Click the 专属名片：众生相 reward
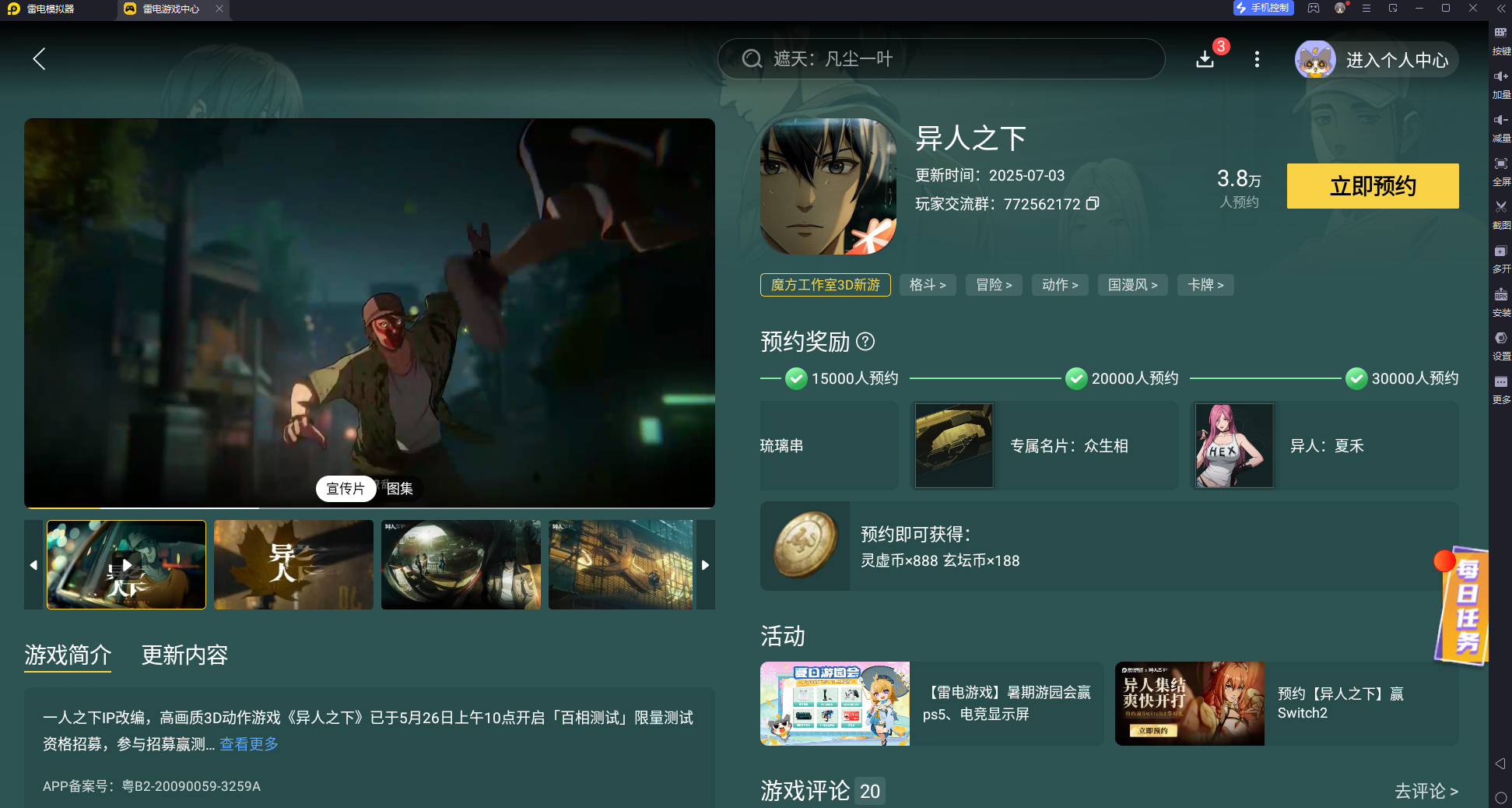Screen dimensions: 1512x808 pos(1044,445)
